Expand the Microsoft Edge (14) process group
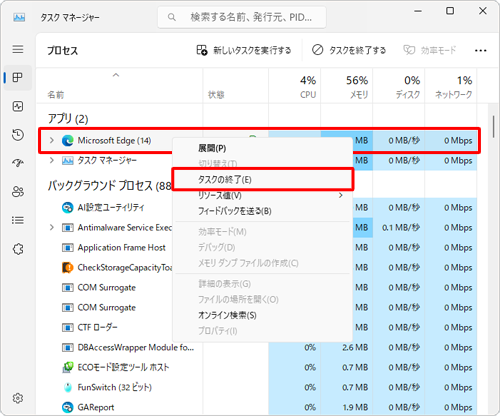 tap(52, 141)
